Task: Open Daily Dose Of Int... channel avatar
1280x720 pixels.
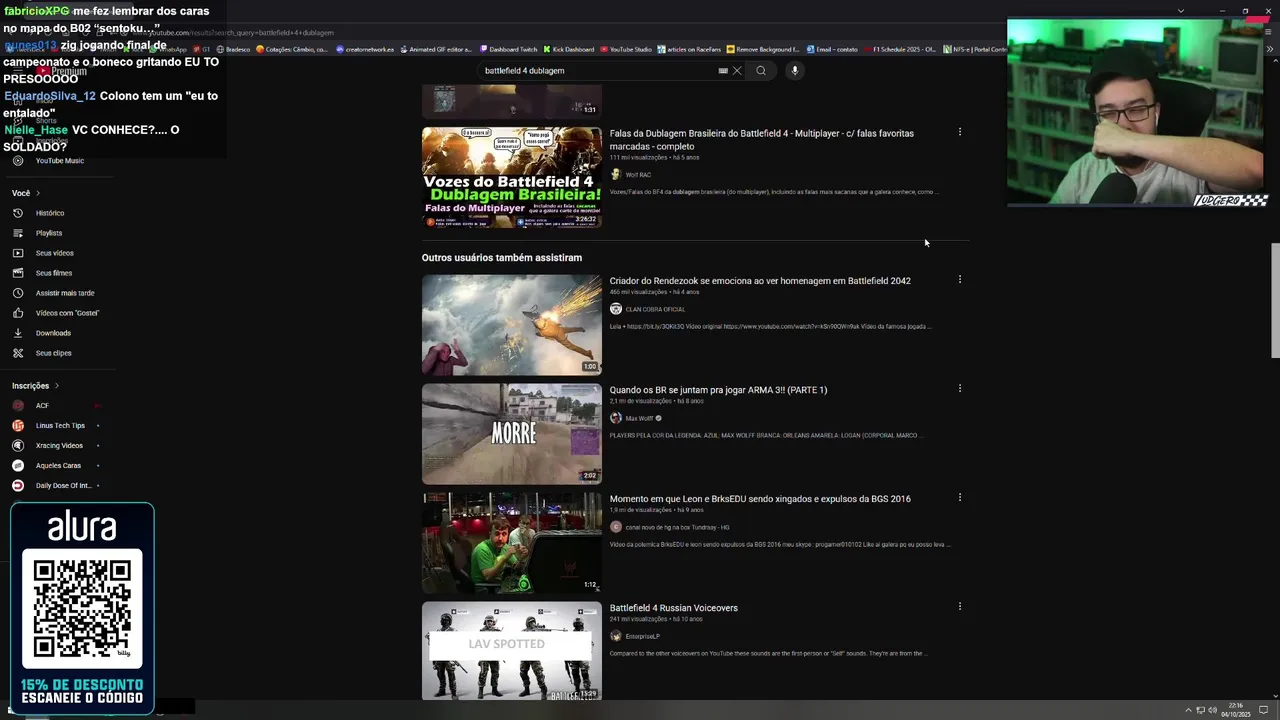Action: (x=18, y=486)
